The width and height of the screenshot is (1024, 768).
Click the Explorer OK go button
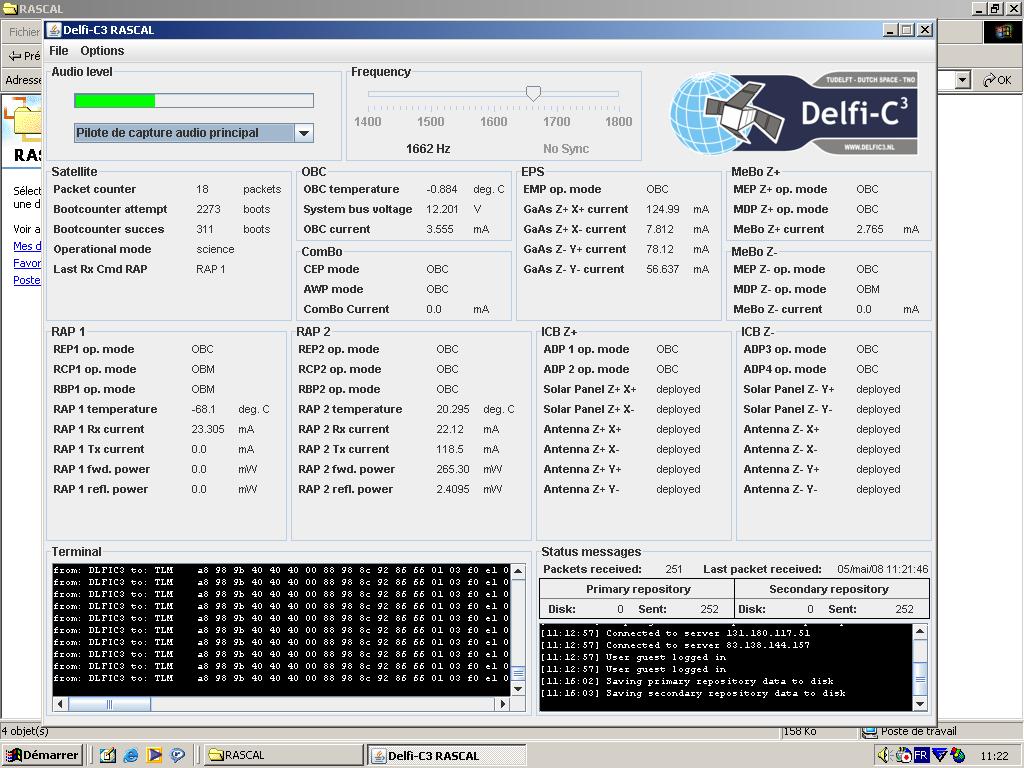click(997, 80)
